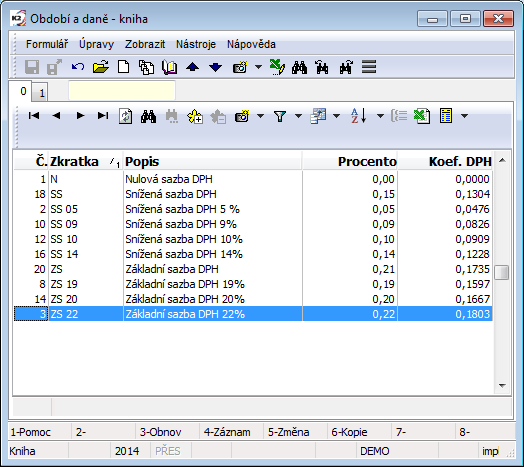Select row 'Snížená sazba DPH 10%'

[253, 239]
